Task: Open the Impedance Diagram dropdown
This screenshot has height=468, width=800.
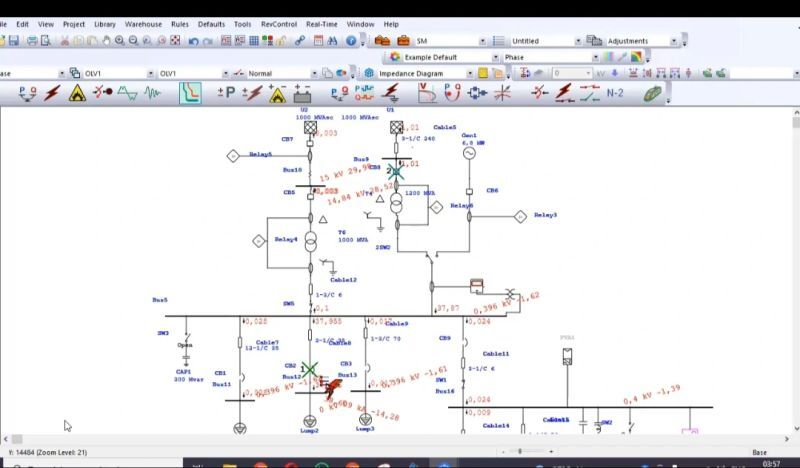Action: (468, 73)
